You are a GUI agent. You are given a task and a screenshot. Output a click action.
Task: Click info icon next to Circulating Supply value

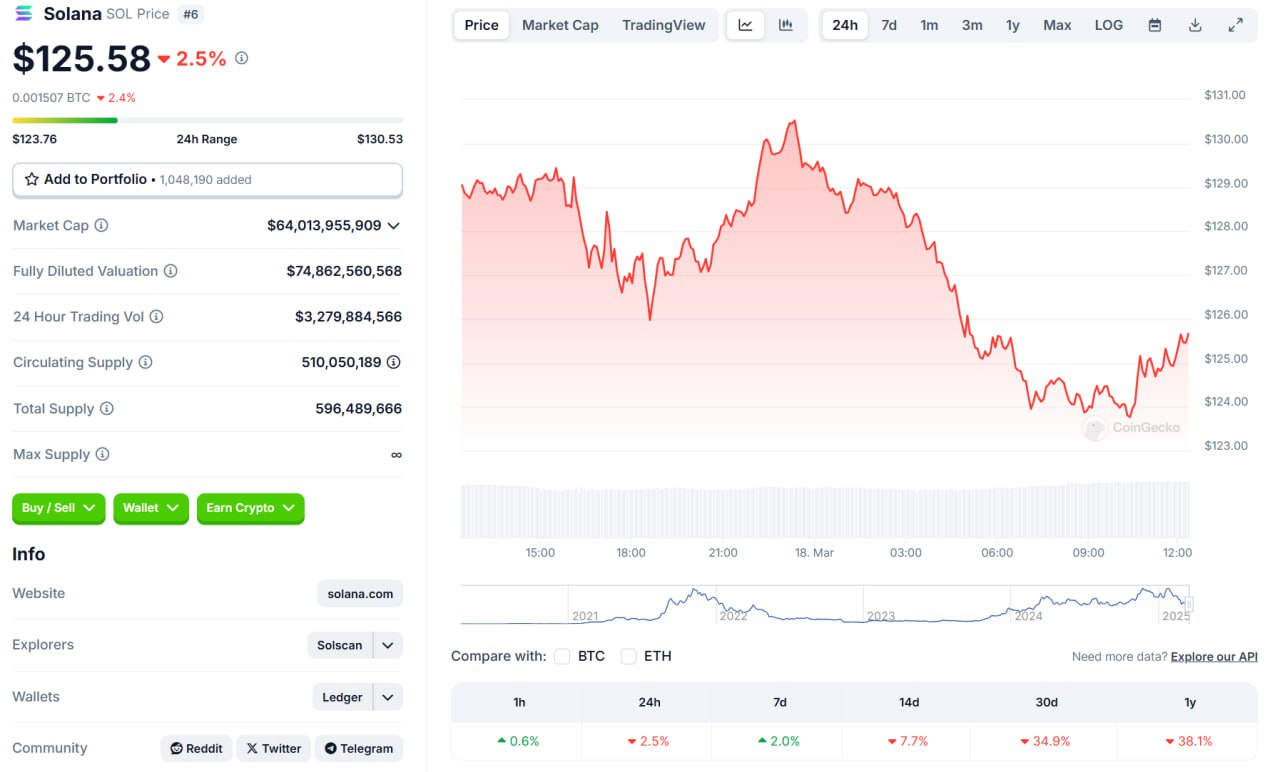[394, 362]
